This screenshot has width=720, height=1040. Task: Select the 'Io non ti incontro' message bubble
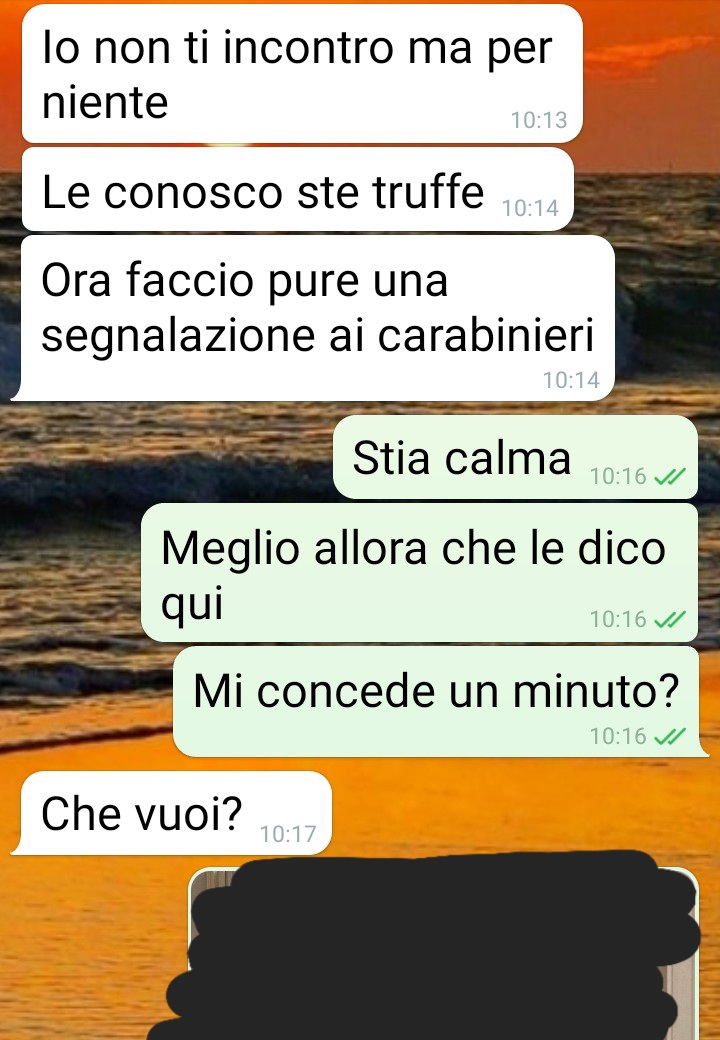302,74
